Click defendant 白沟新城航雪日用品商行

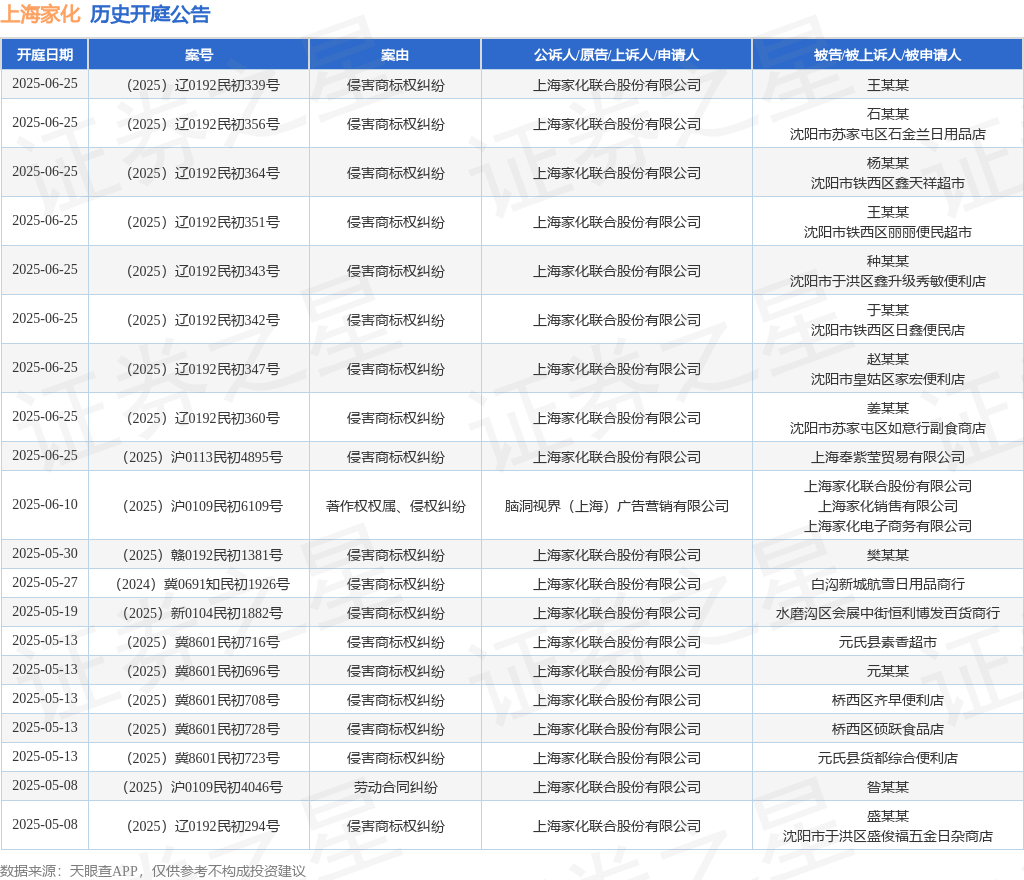pos(888,584)
